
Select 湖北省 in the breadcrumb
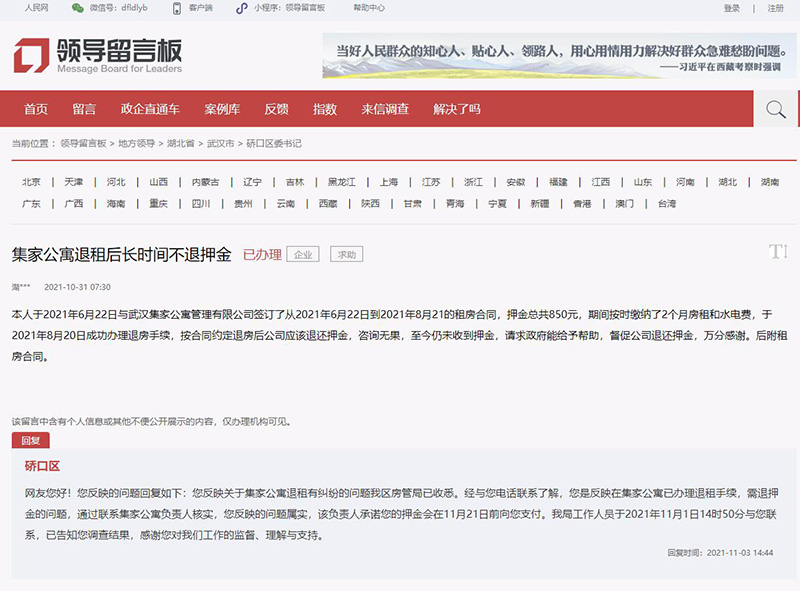click(x=183, y=143)
